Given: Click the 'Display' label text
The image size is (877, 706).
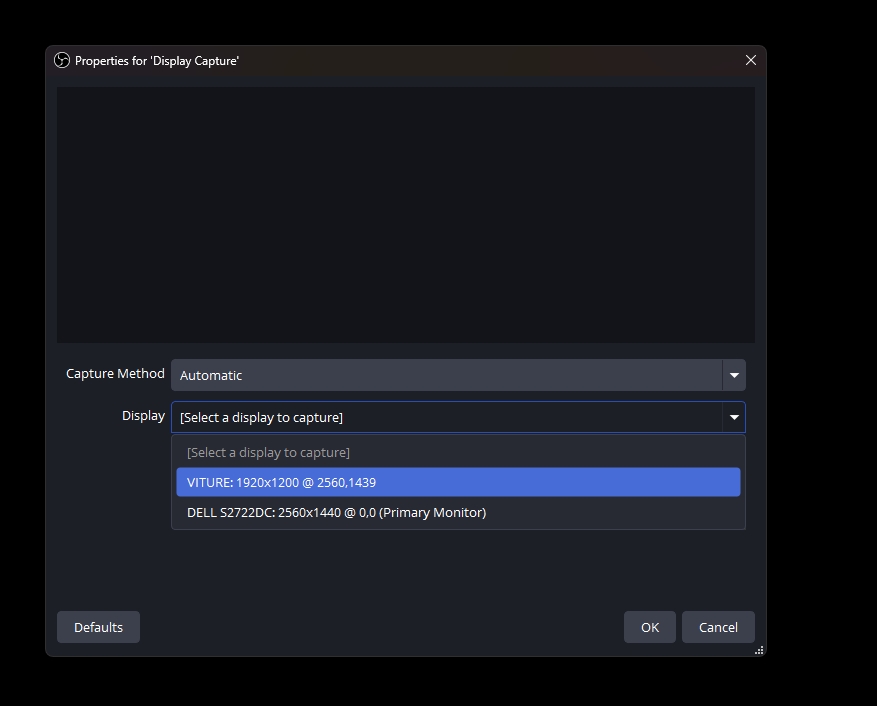Looking at the screenshot, I should coord(143,415).
